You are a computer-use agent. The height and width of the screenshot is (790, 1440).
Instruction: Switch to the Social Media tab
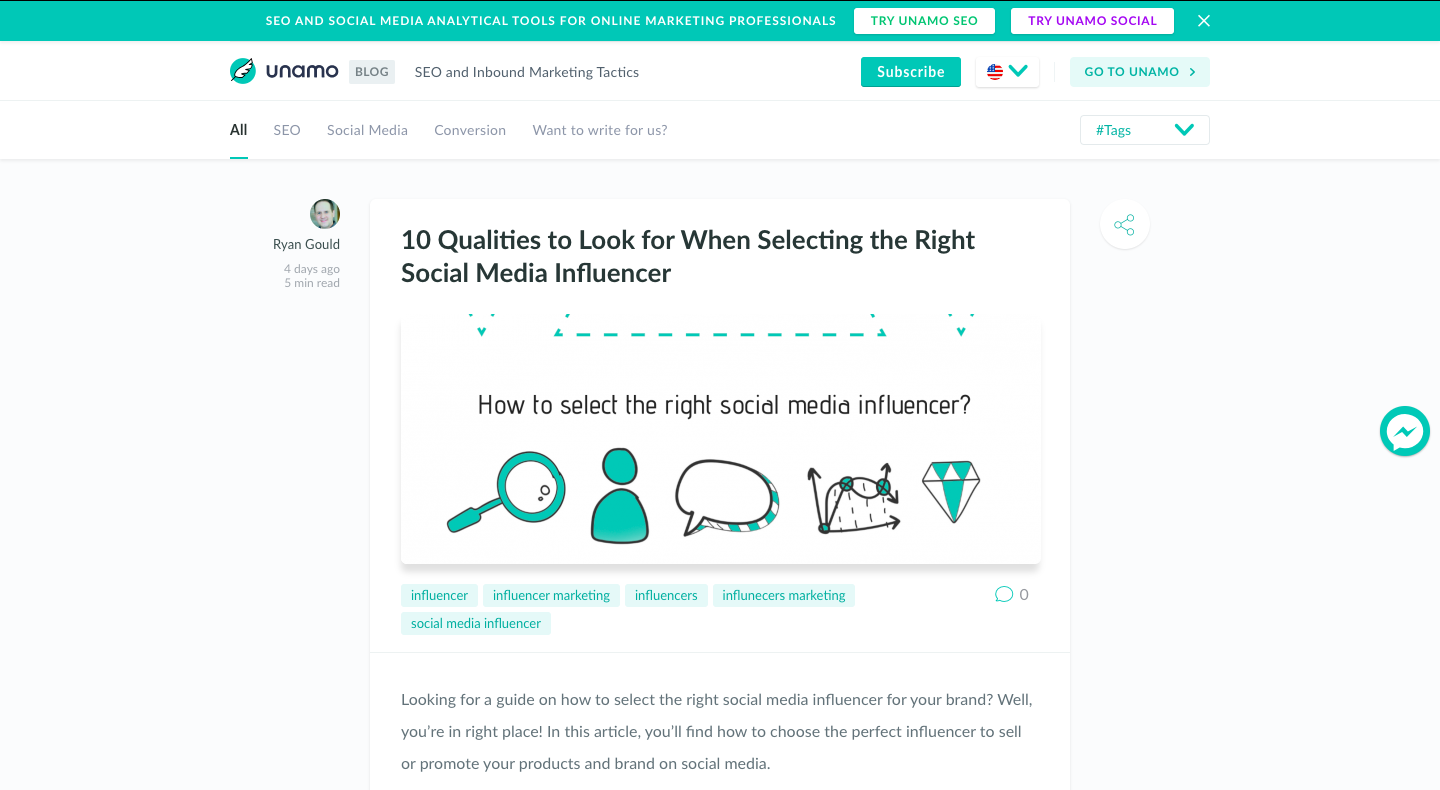[x=367, y=130]
